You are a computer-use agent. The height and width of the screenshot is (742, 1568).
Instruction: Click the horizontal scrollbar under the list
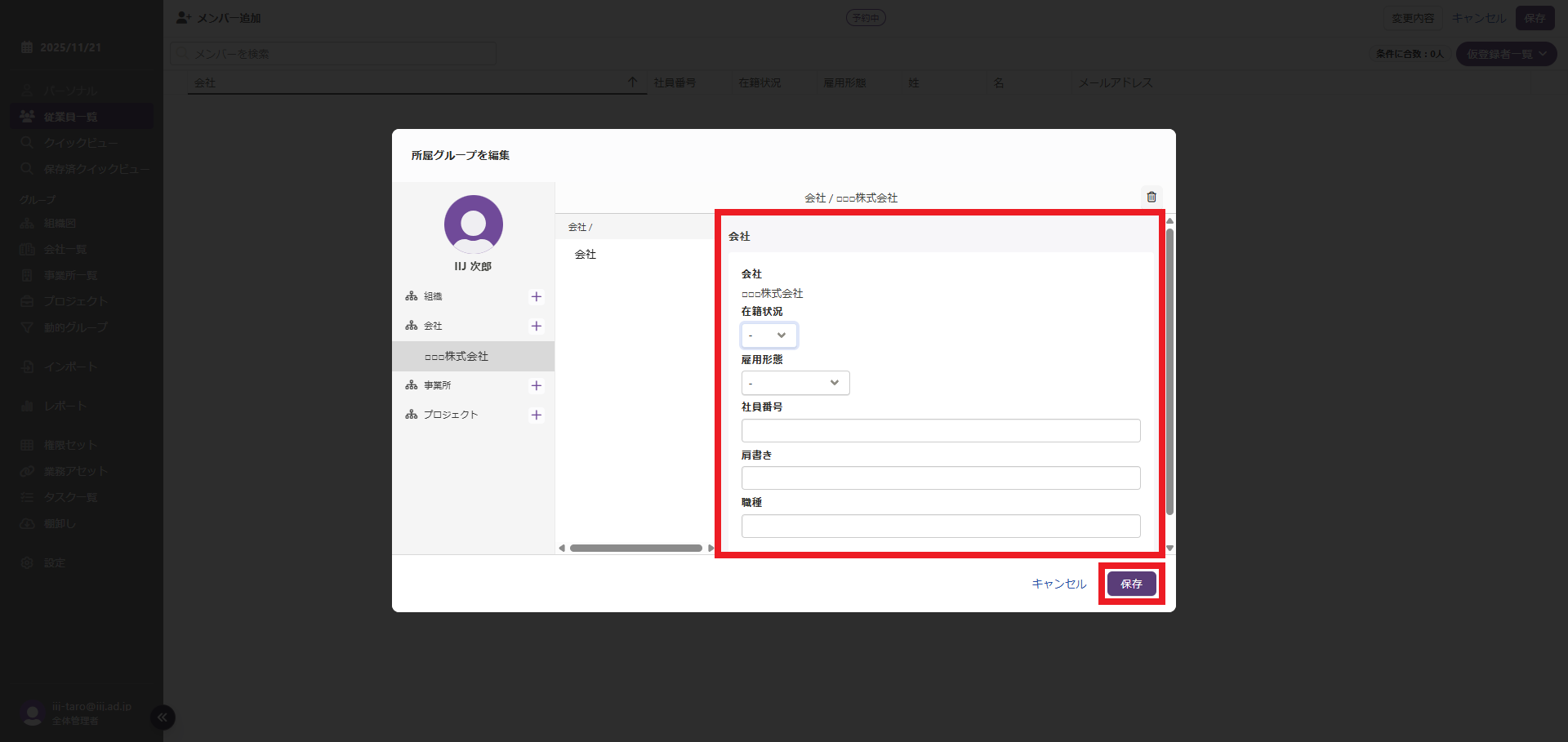click(x=635, y=548)
